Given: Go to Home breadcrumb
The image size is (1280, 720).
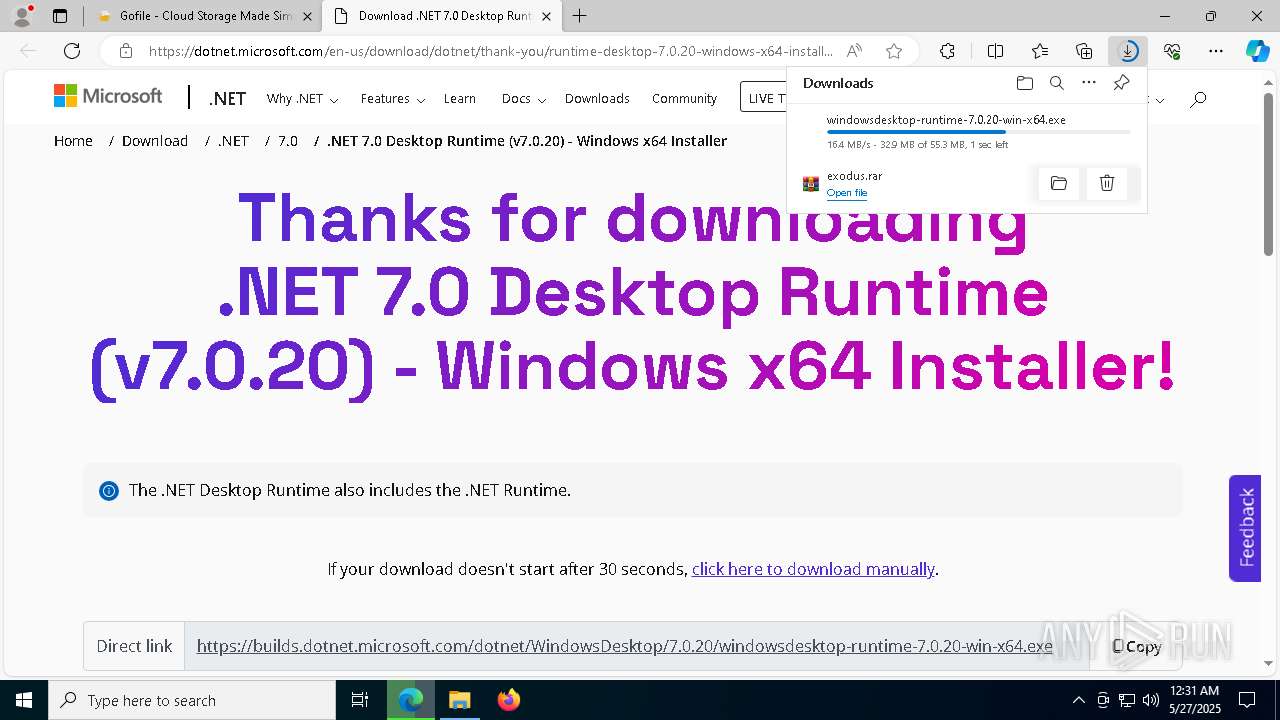Looking at the screenshot, I should pos(73,141).
